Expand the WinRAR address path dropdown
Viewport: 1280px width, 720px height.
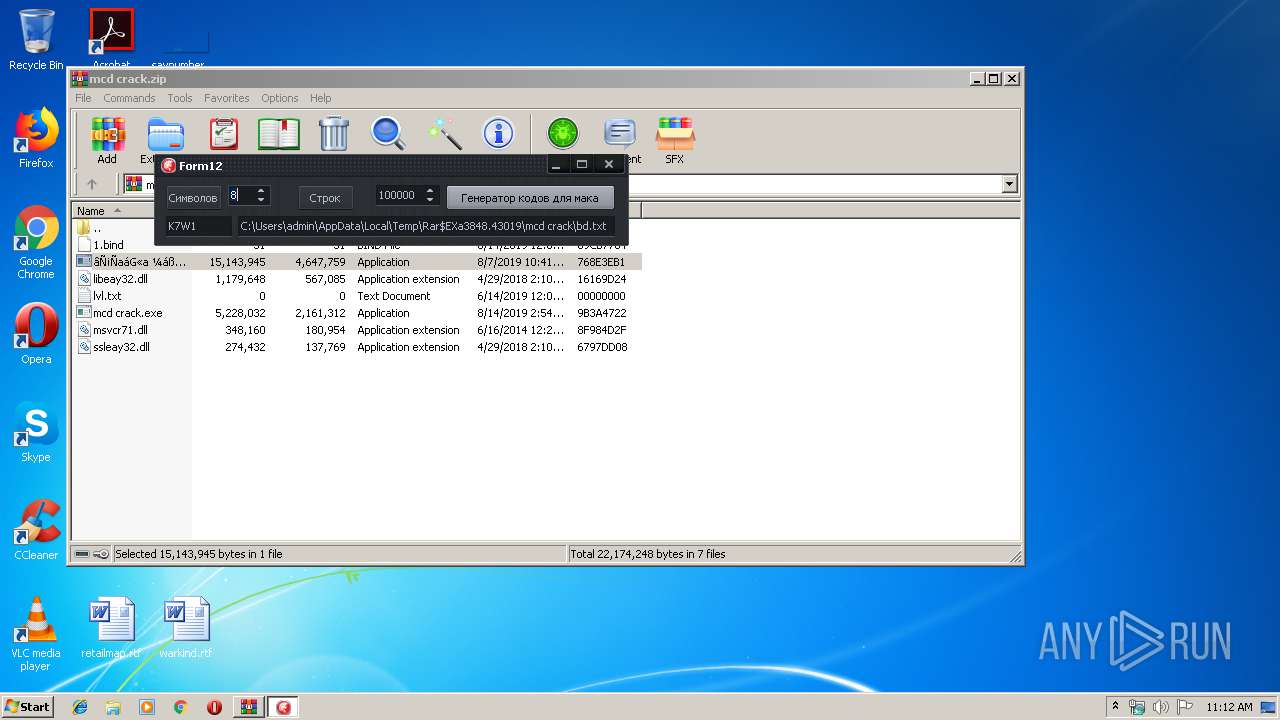click(1009, 184)
